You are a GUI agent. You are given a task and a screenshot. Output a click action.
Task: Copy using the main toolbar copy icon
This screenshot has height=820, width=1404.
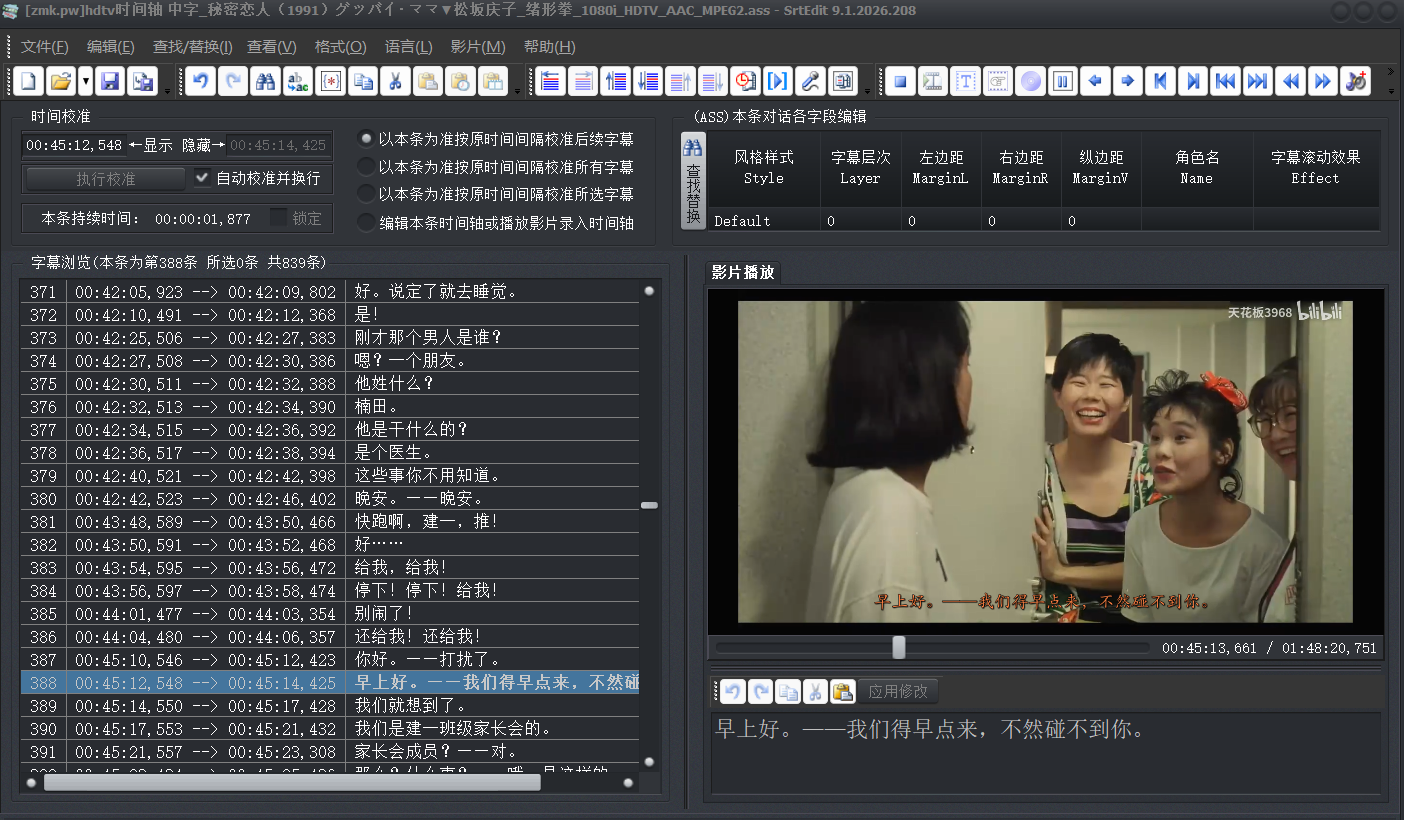363,81
